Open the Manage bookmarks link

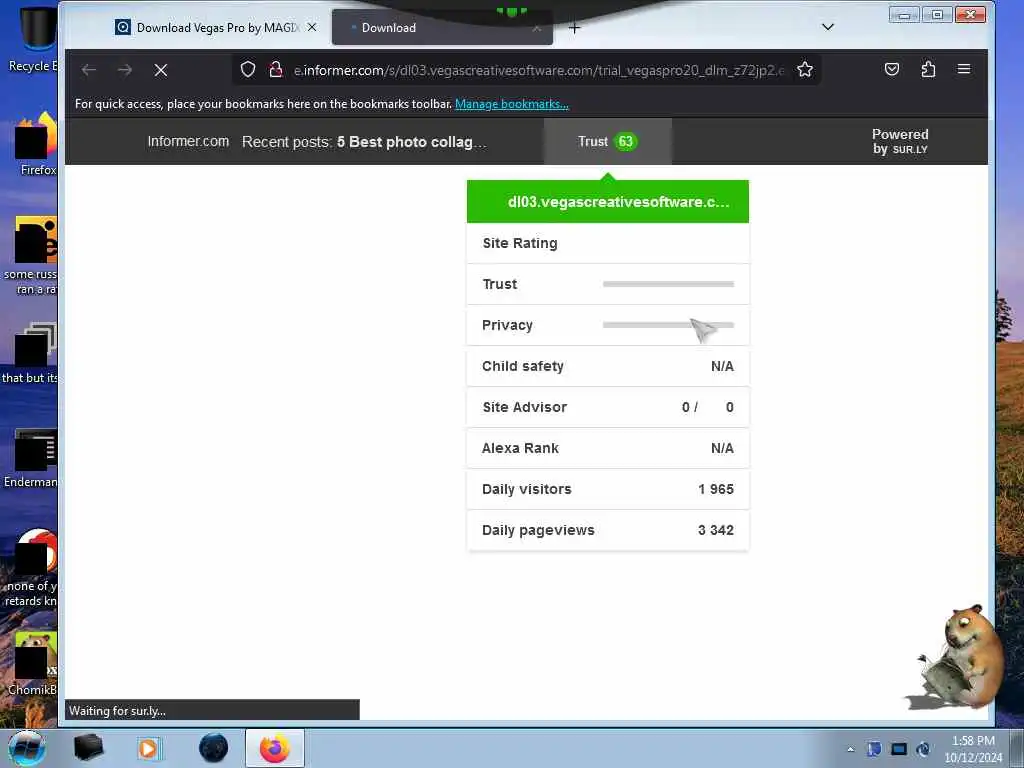pos(511,104)
